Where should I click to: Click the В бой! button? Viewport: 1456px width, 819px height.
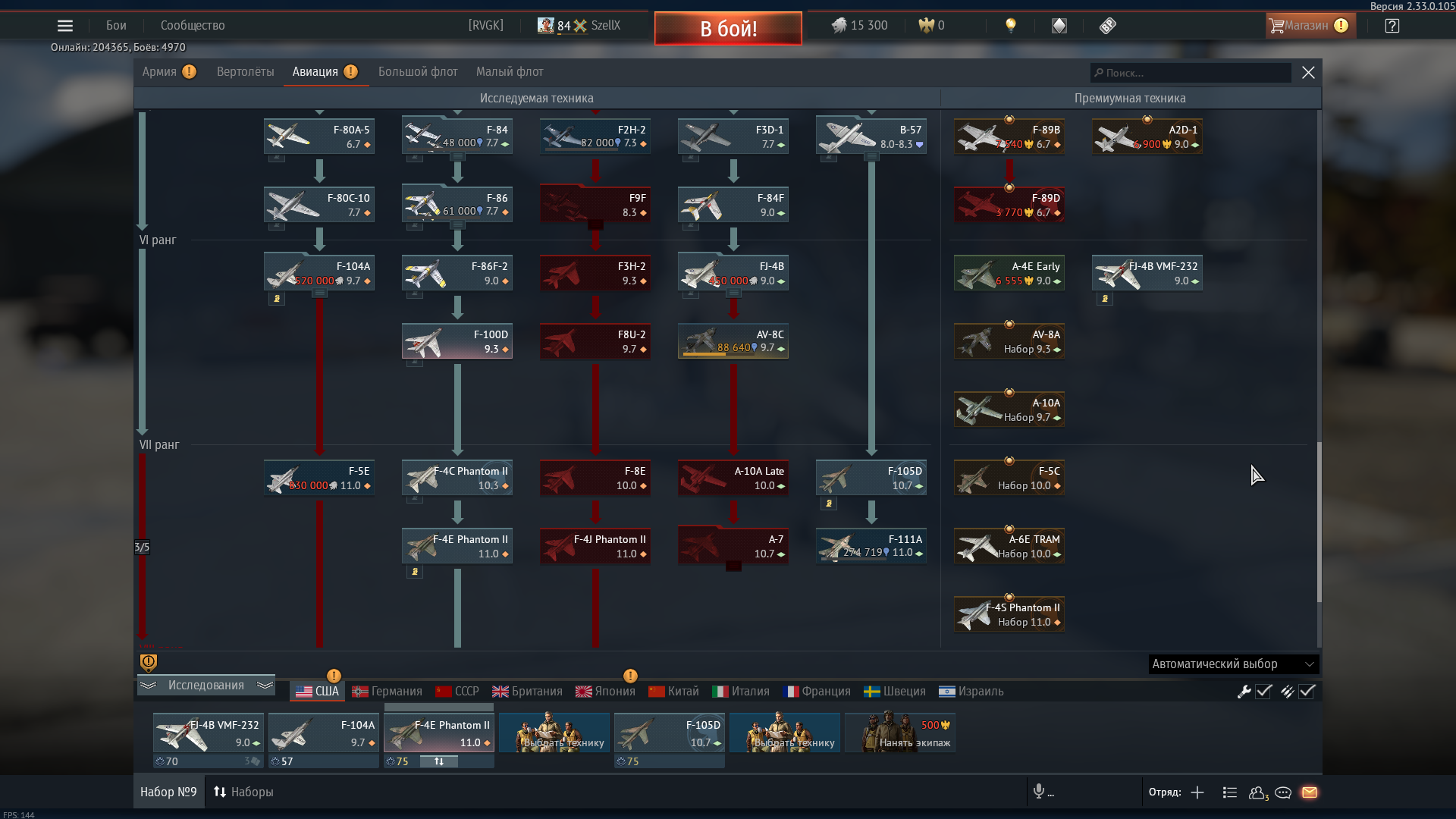pos(728,28)
